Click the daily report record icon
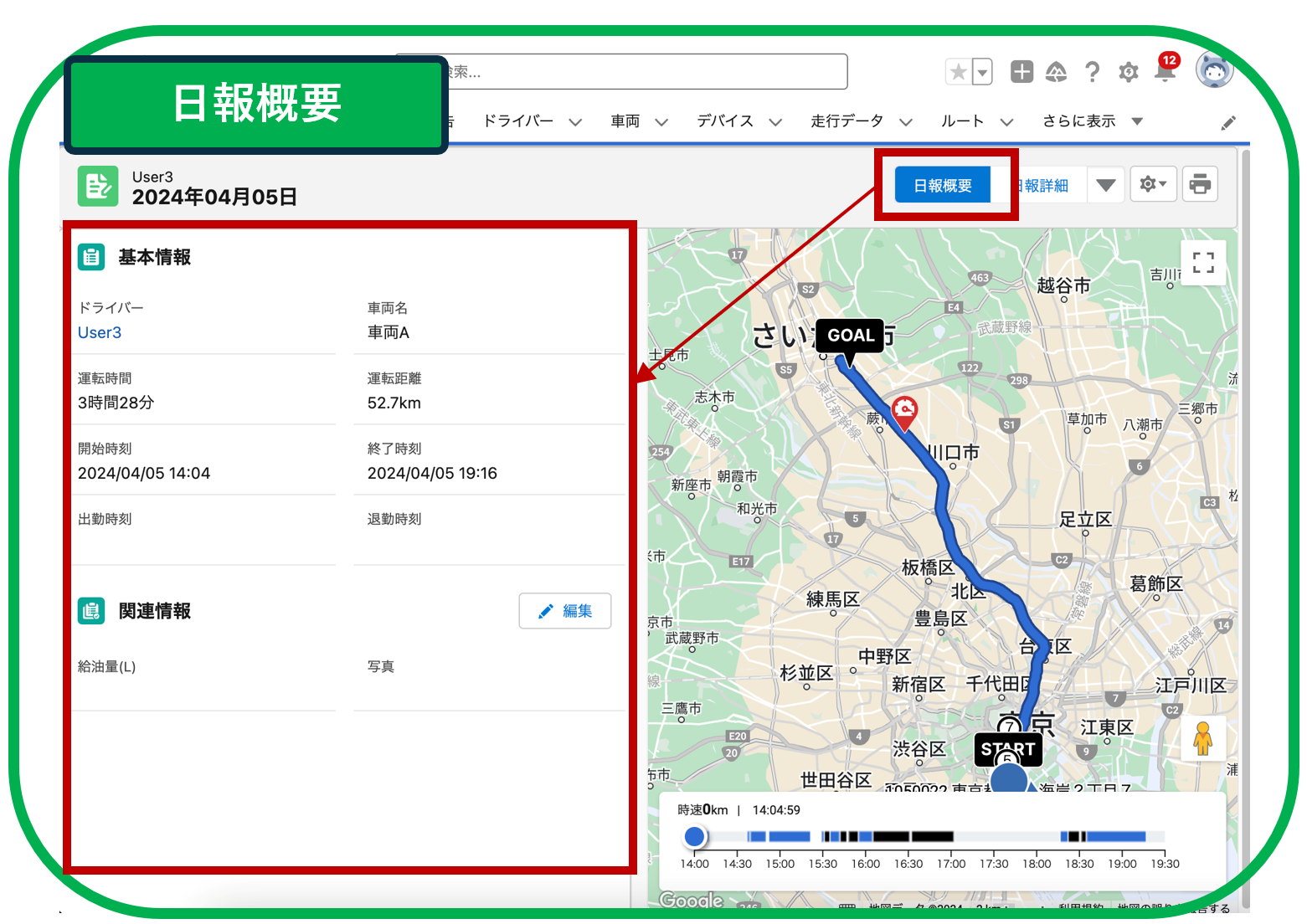This screenshot has height=924, width=1307. (x=98, y=186)
